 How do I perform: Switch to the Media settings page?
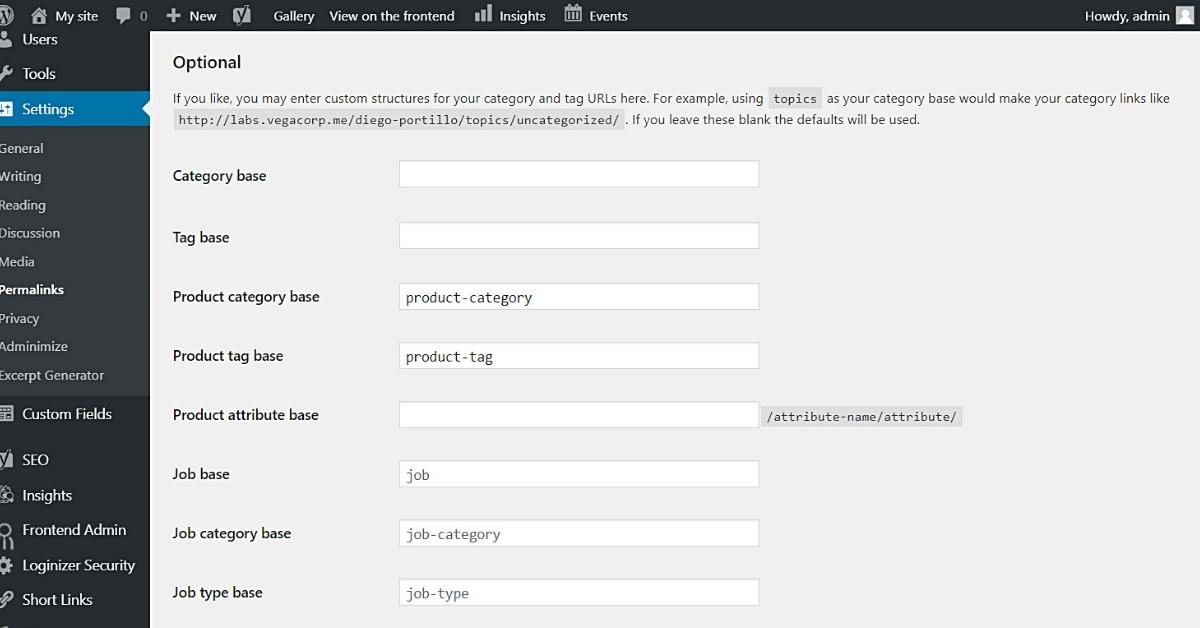(x=17, y=261)
